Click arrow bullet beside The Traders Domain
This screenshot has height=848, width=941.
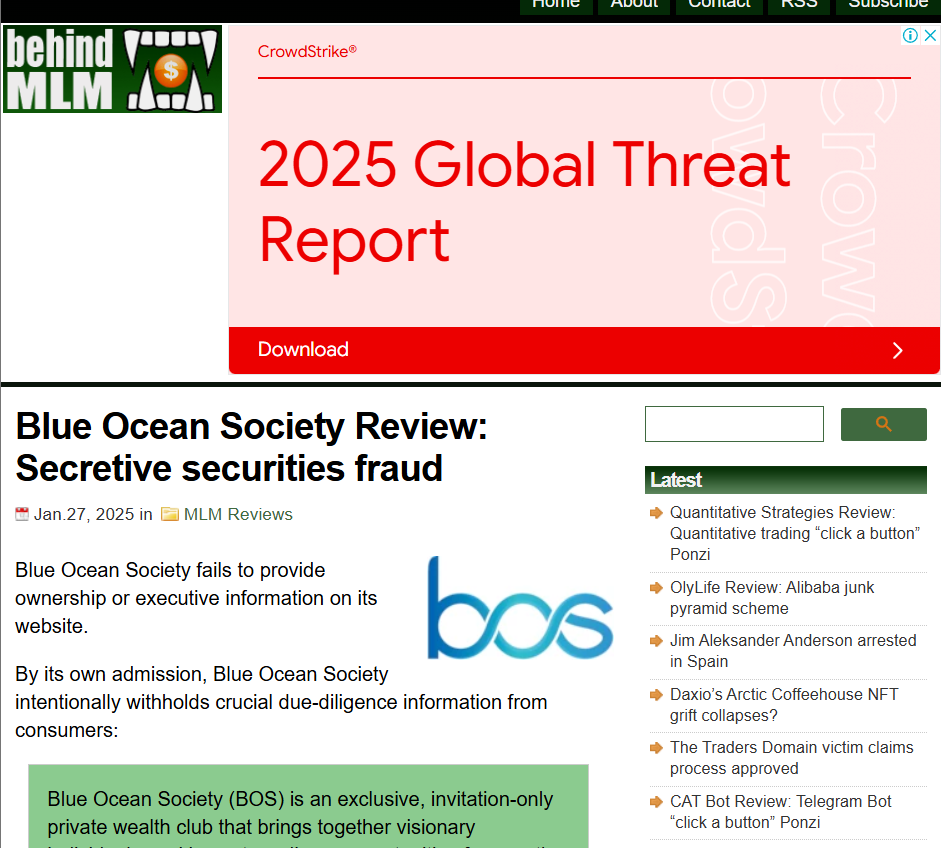tap(656, 748)
